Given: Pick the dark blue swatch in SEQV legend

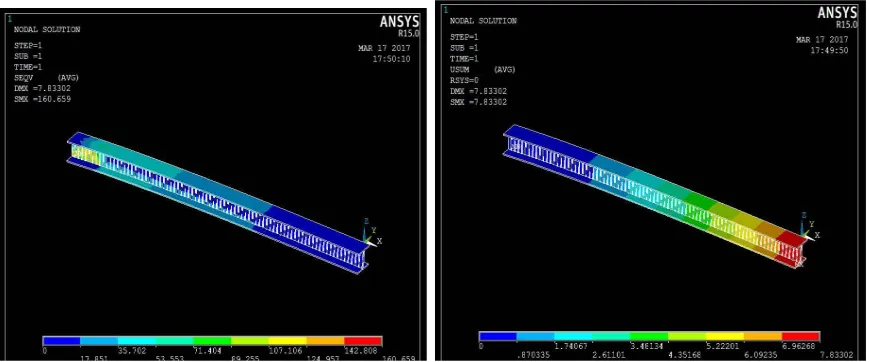Looking at the screenshot, I should [62, 340].
